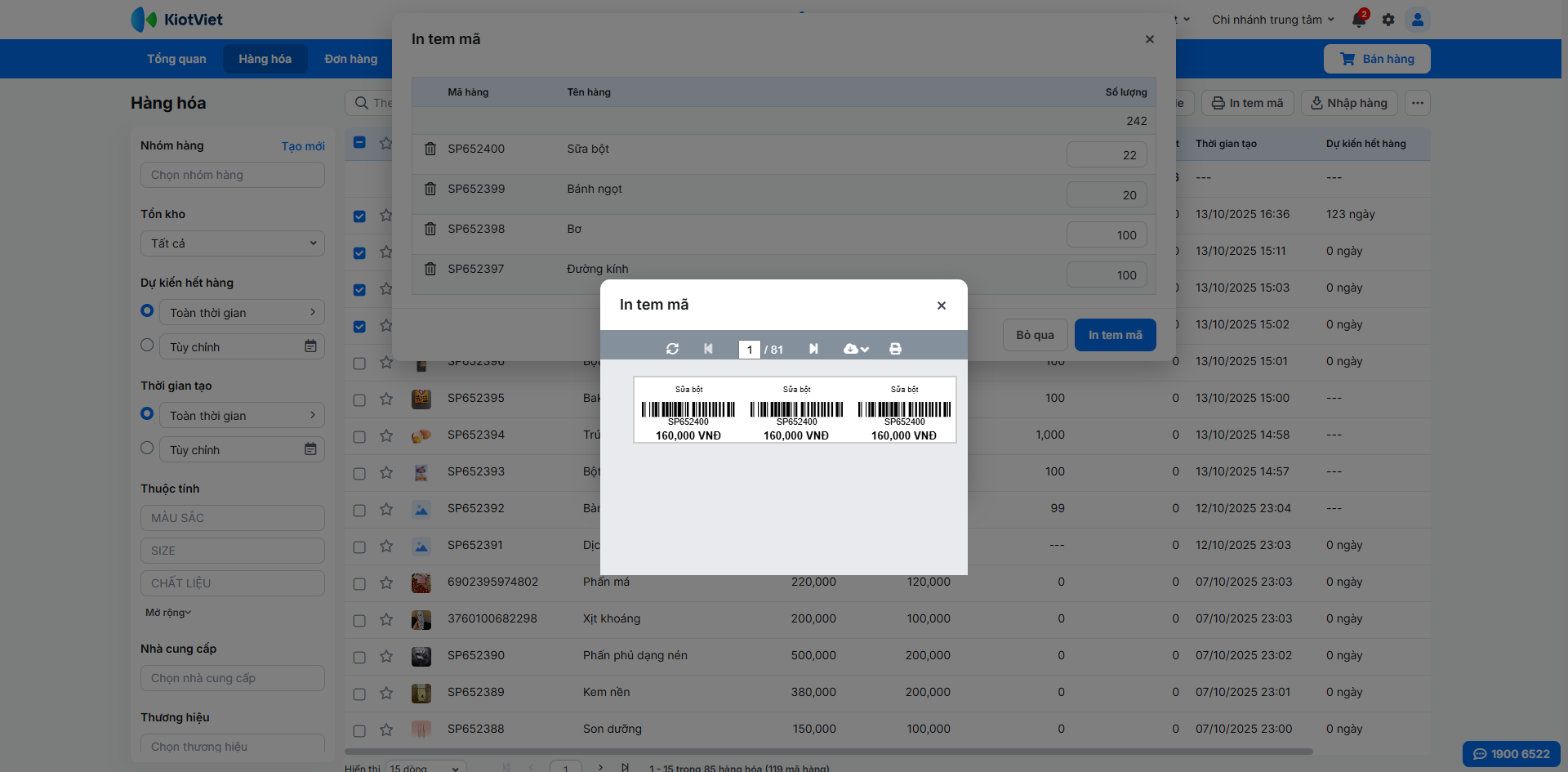The height and width of the screenshot is (772, 1568).
Task: Open the notifications bell
Action: pos(1359,20)
